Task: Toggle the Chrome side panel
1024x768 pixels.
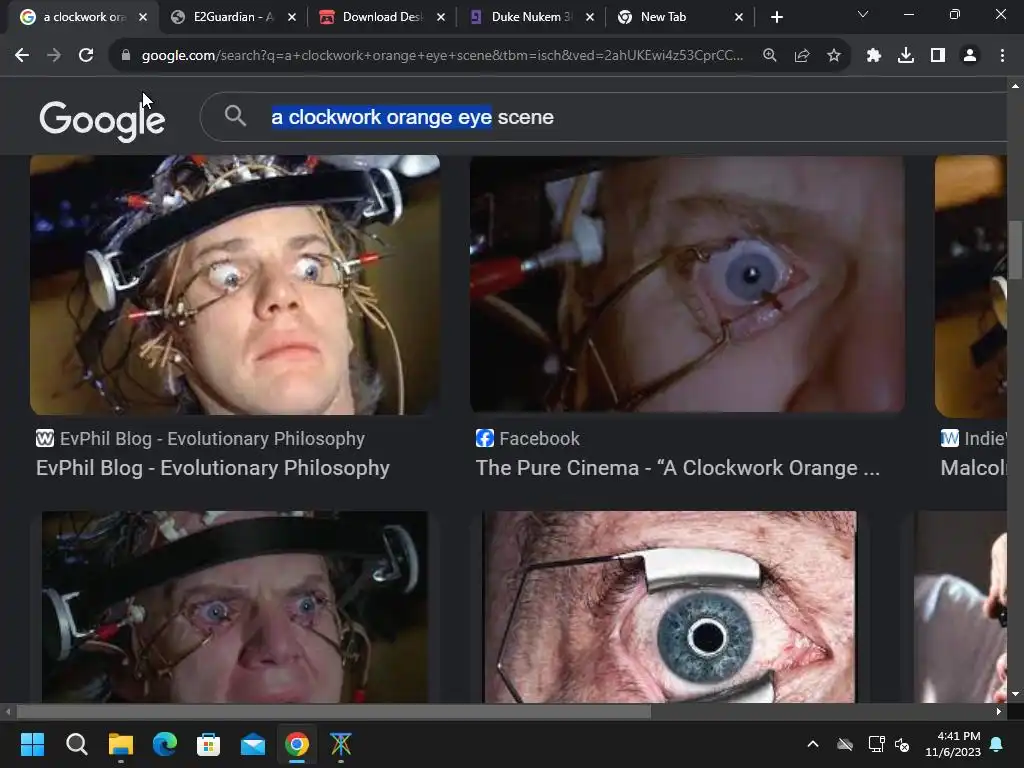Action: pyautogui.click(x=938, y=56)
